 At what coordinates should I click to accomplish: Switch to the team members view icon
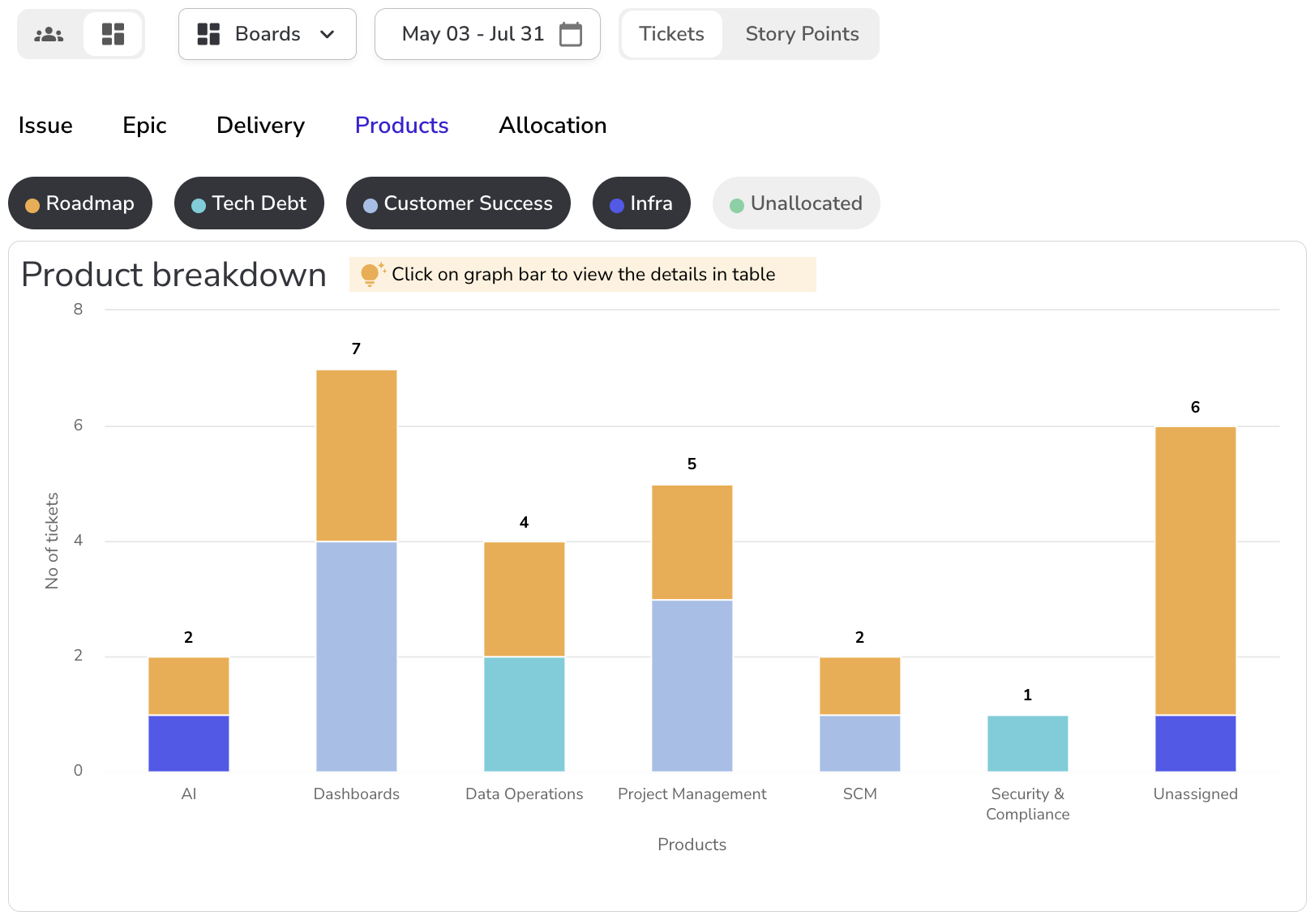[x=49, y=34]
